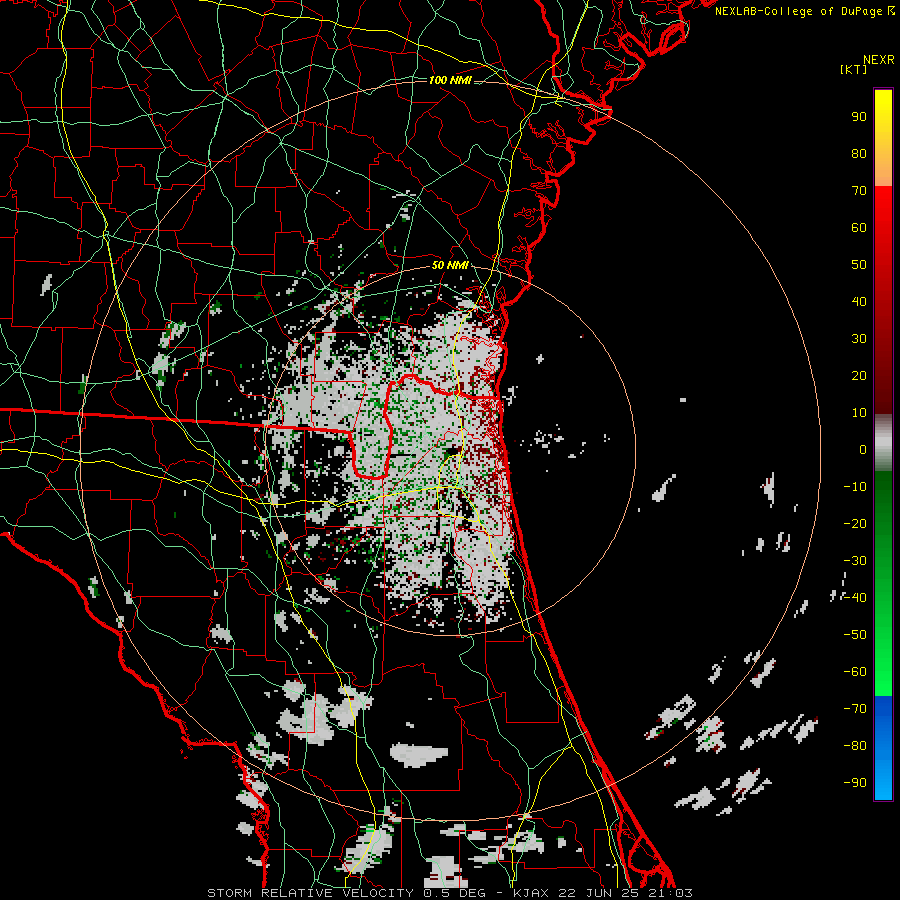Click the 0 value on velocity scale

pyautogui.click(x=863, y=449)
